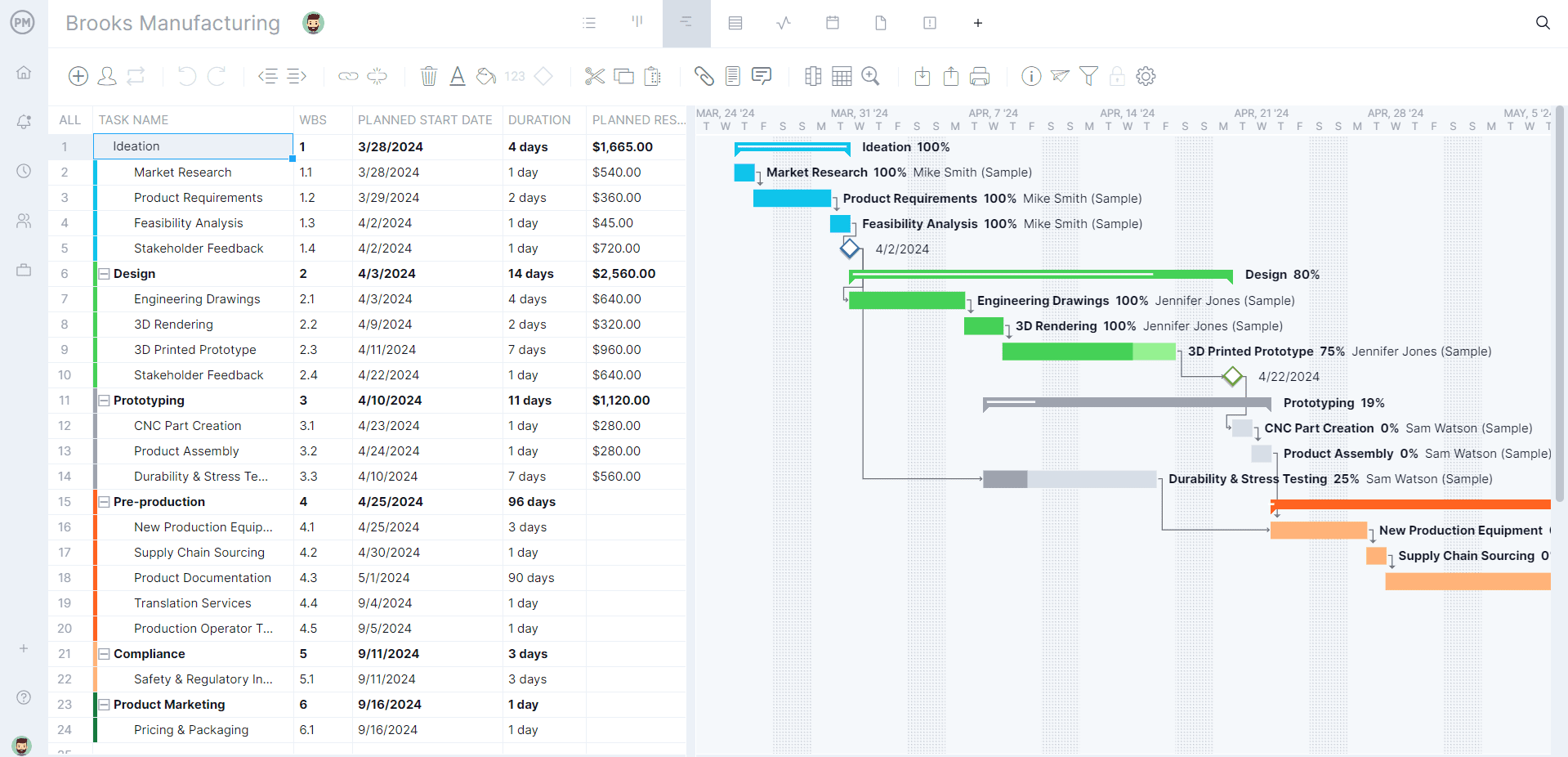Paste from clipboard icon
This screenshot has width=1568, height=757.
coord(651,76)
